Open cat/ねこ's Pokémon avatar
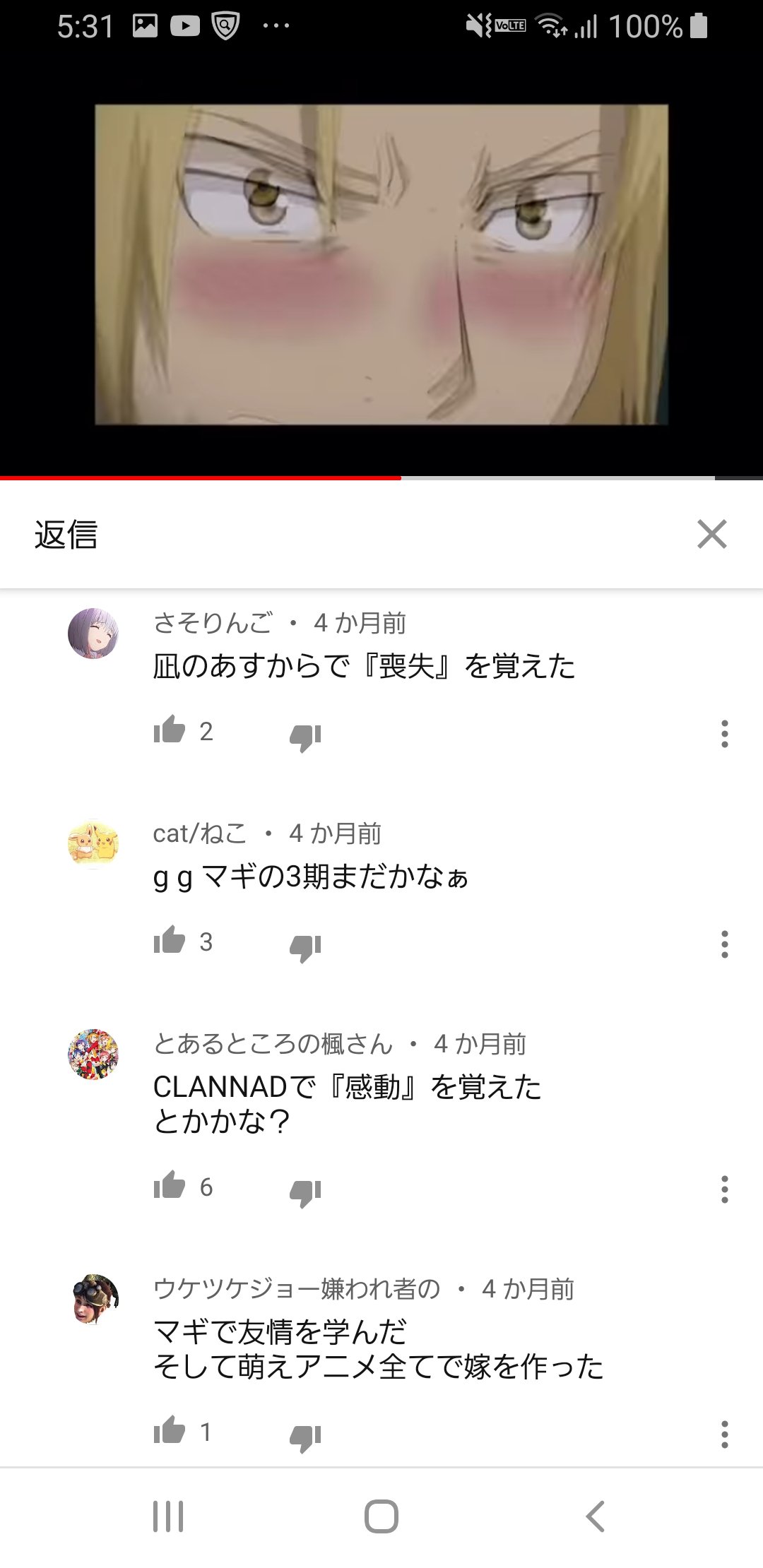 93,843
